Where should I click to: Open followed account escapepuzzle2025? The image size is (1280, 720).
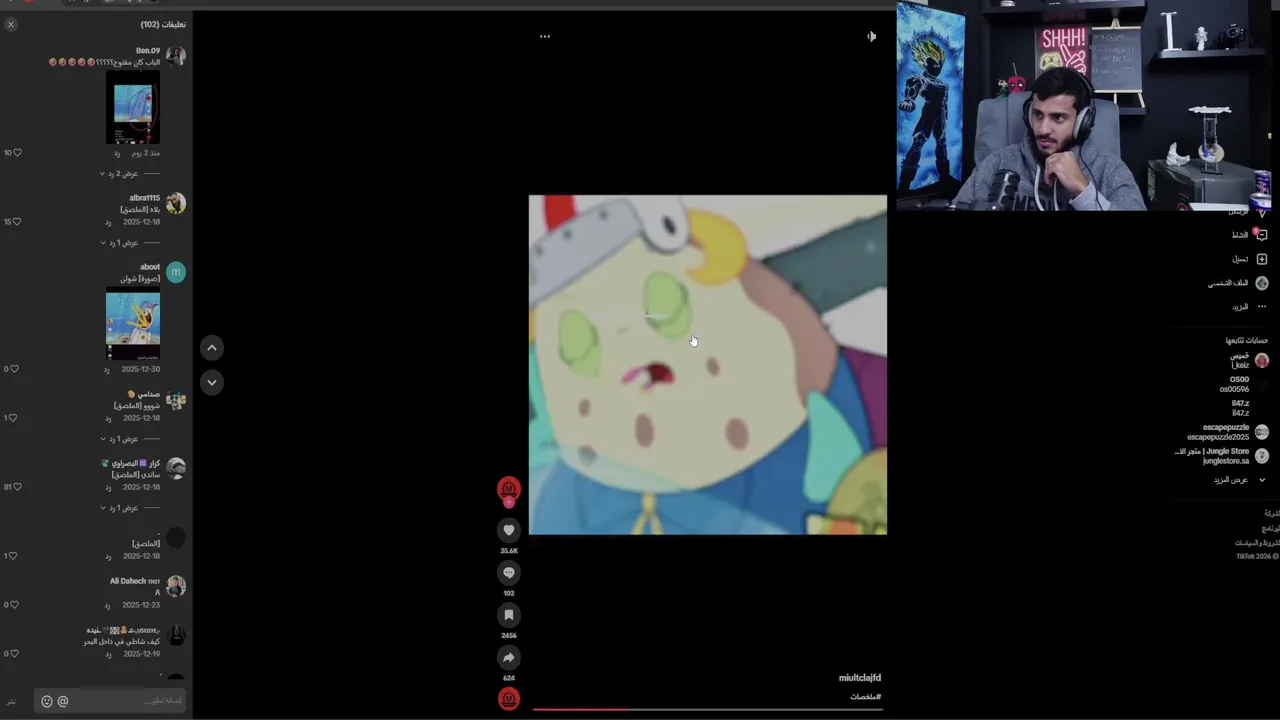pos(1228,432)
